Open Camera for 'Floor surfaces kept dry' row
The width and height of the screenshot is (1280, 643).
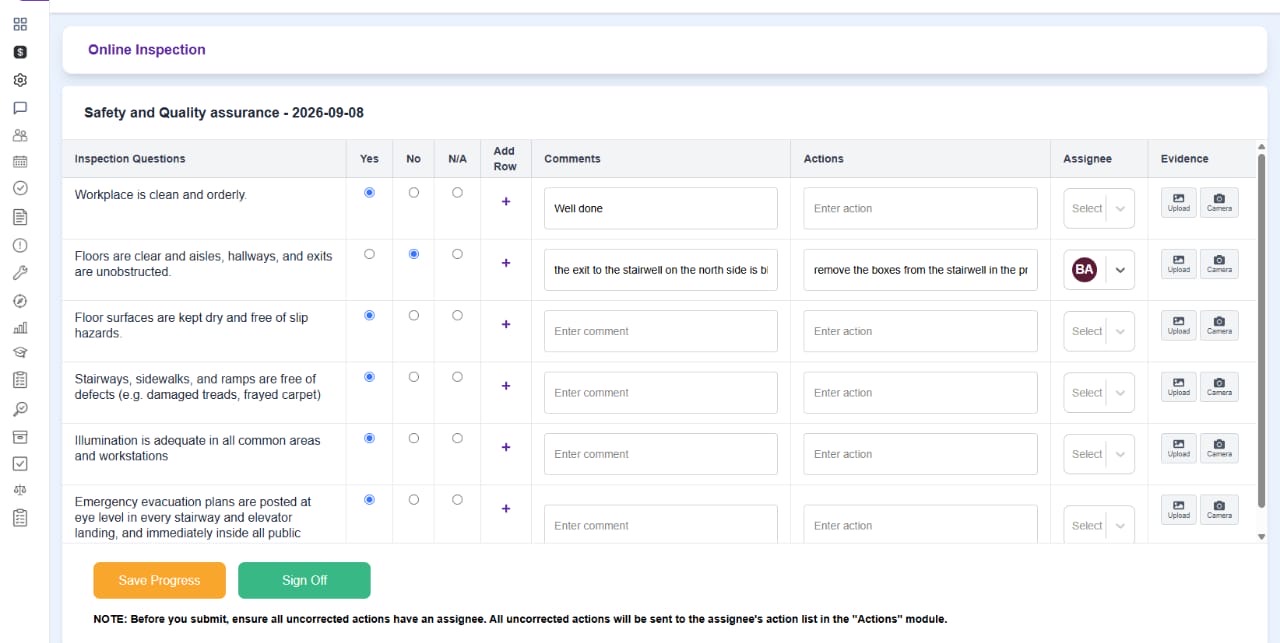[x=1219, y=325]
